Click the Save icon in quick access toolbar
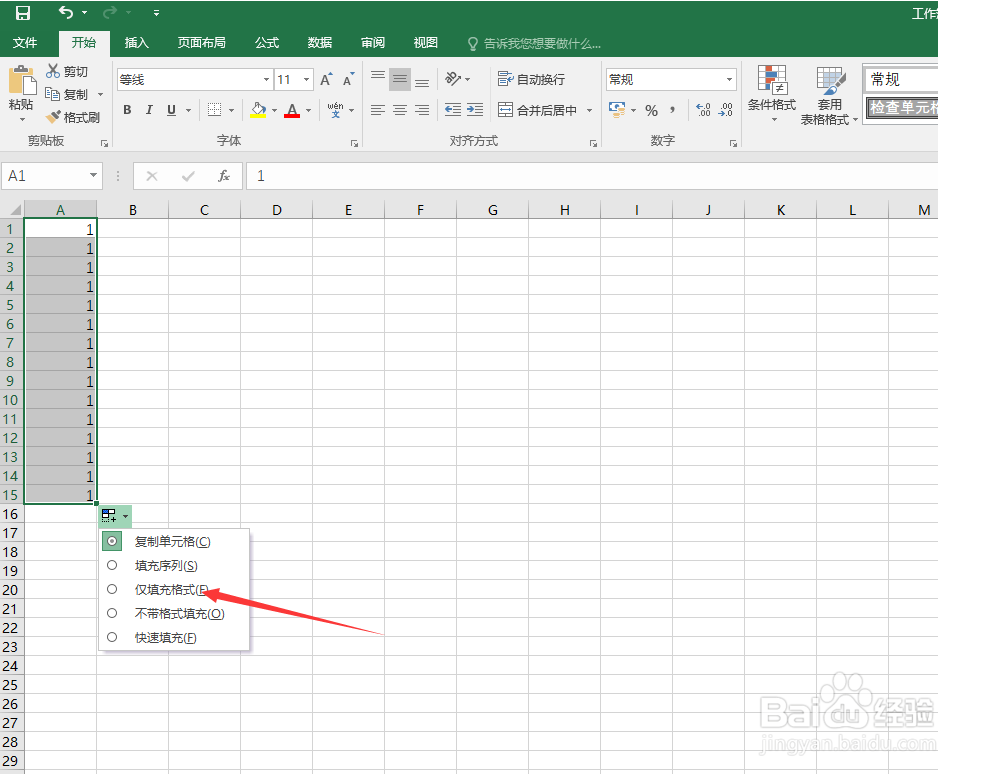991x778 pixels. [x=23, y=12]
